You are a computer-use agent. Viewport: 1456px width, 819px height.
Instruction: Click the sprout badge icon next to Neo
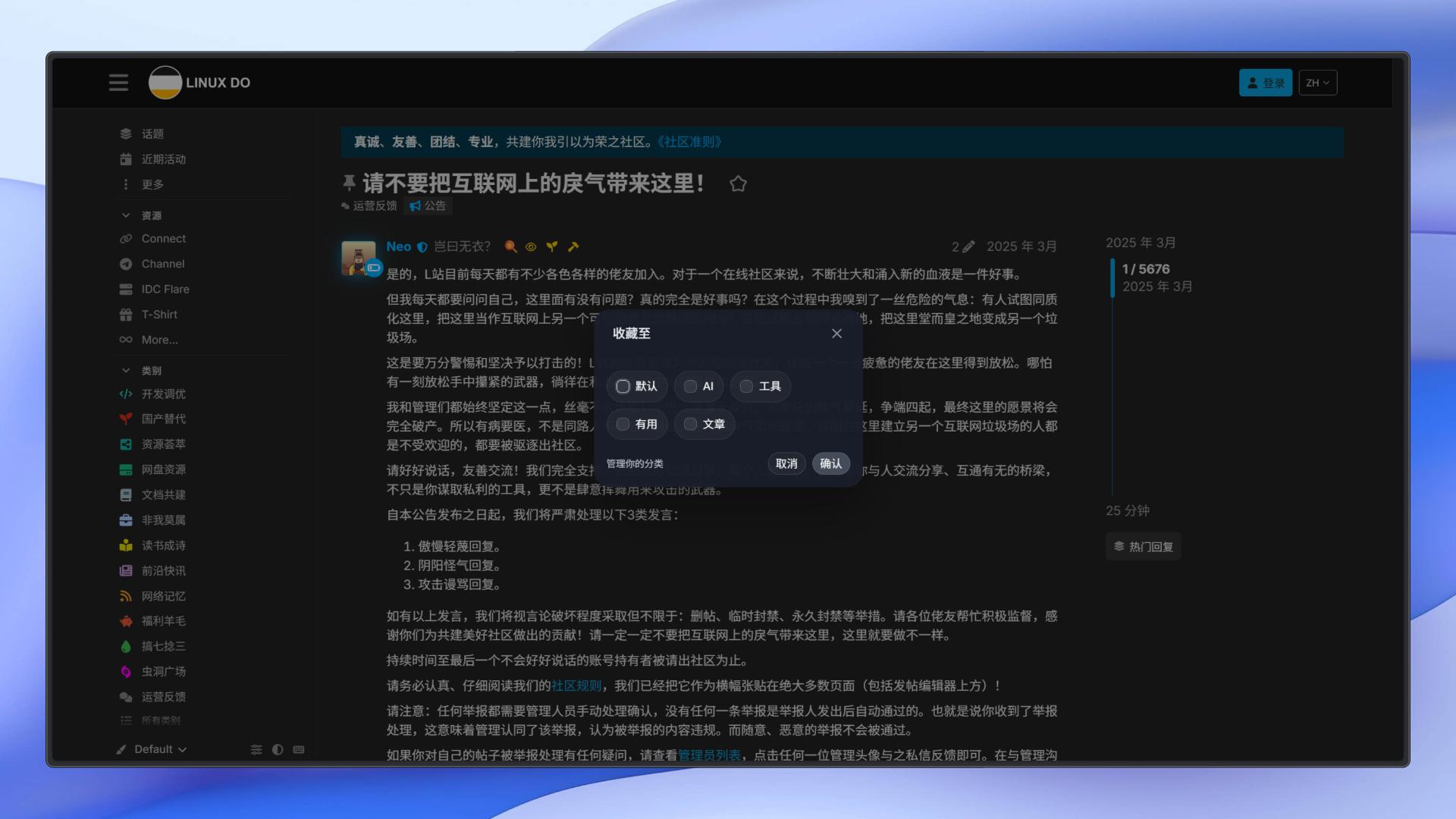point(552,246)
